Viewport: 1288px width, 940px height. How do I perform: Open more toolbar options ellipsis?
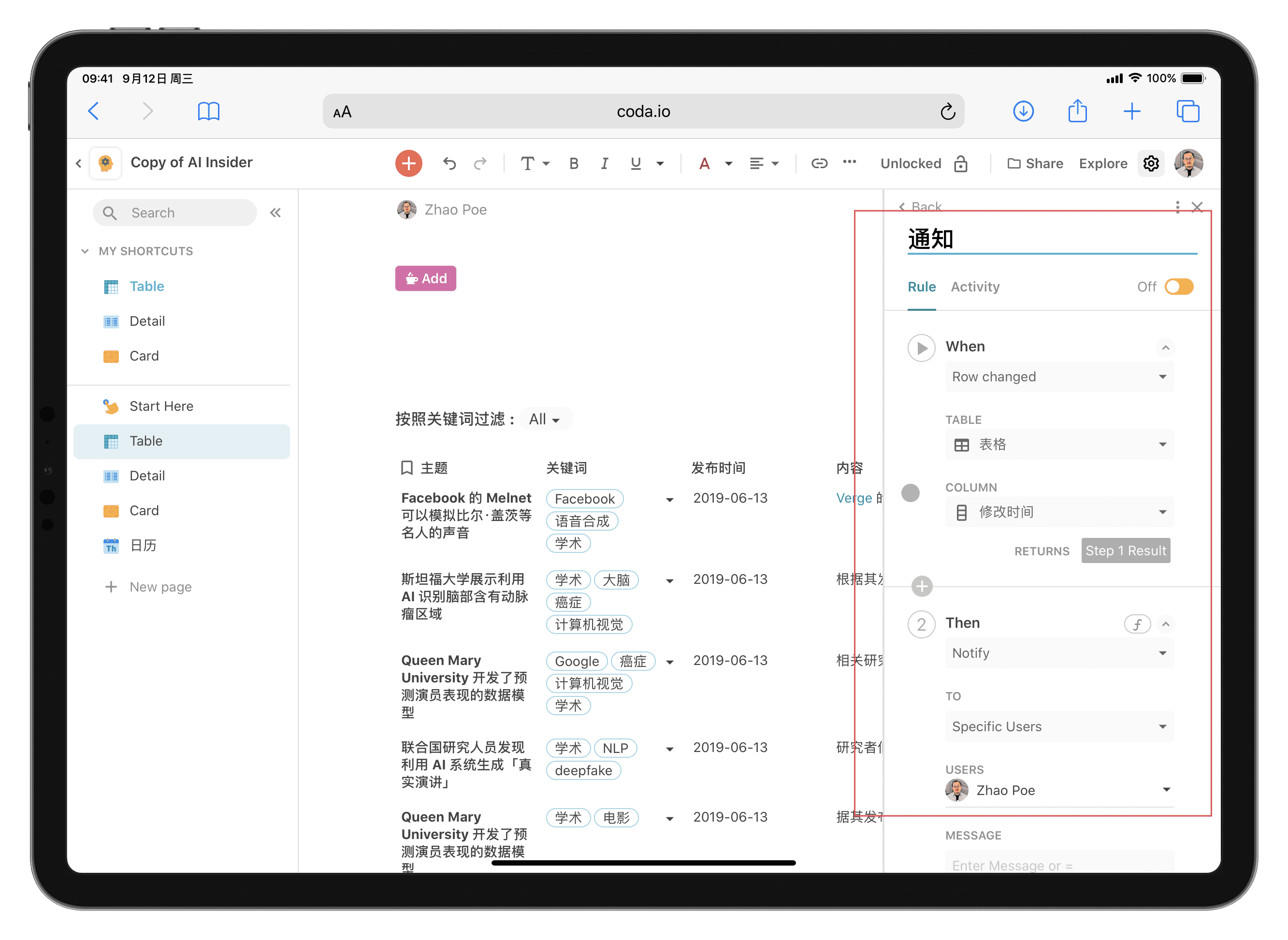[x=849, y=162]
